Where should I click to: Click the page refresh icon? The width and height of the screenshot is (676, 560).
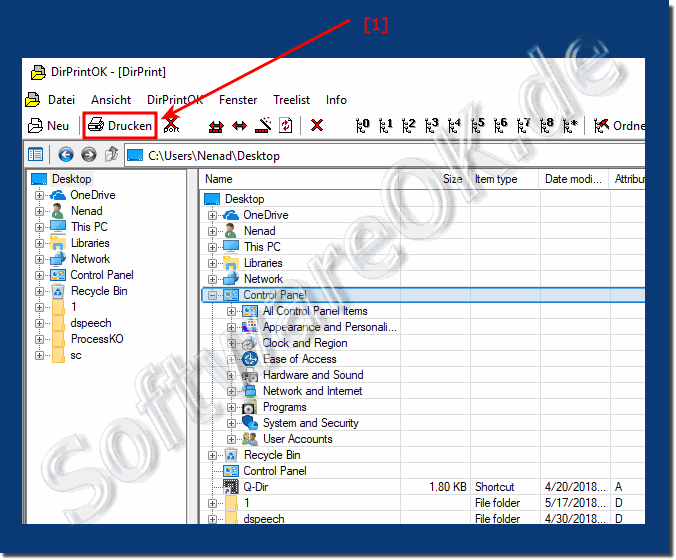point(285,125)
